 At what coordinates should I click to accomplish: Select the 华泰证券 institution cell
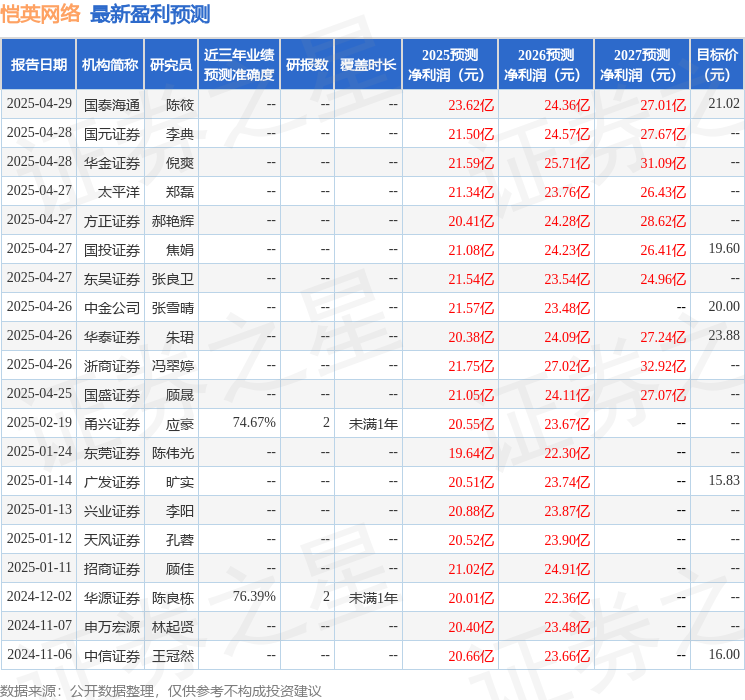(x=112, y=337)
